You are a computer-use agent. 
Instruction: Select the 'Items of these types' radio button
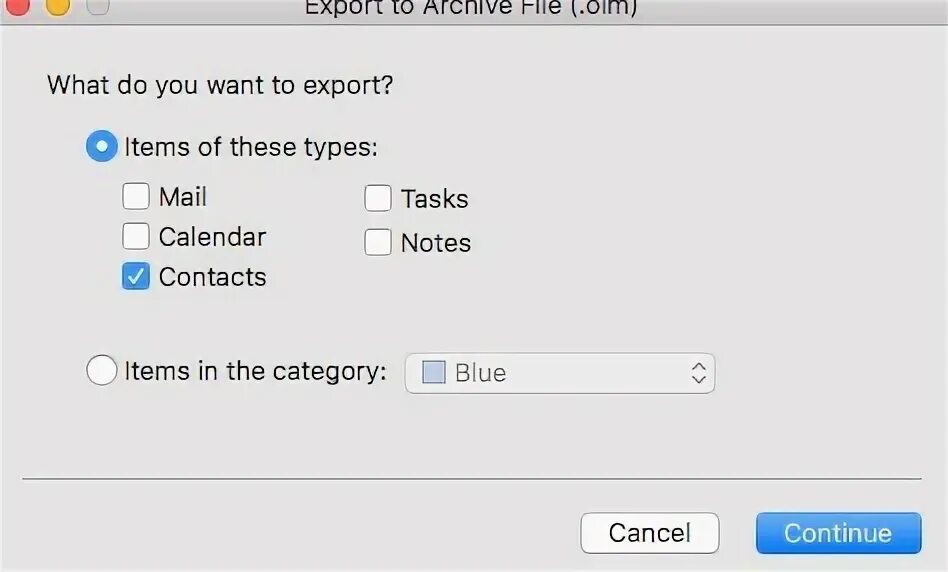(x=102, y=146)
